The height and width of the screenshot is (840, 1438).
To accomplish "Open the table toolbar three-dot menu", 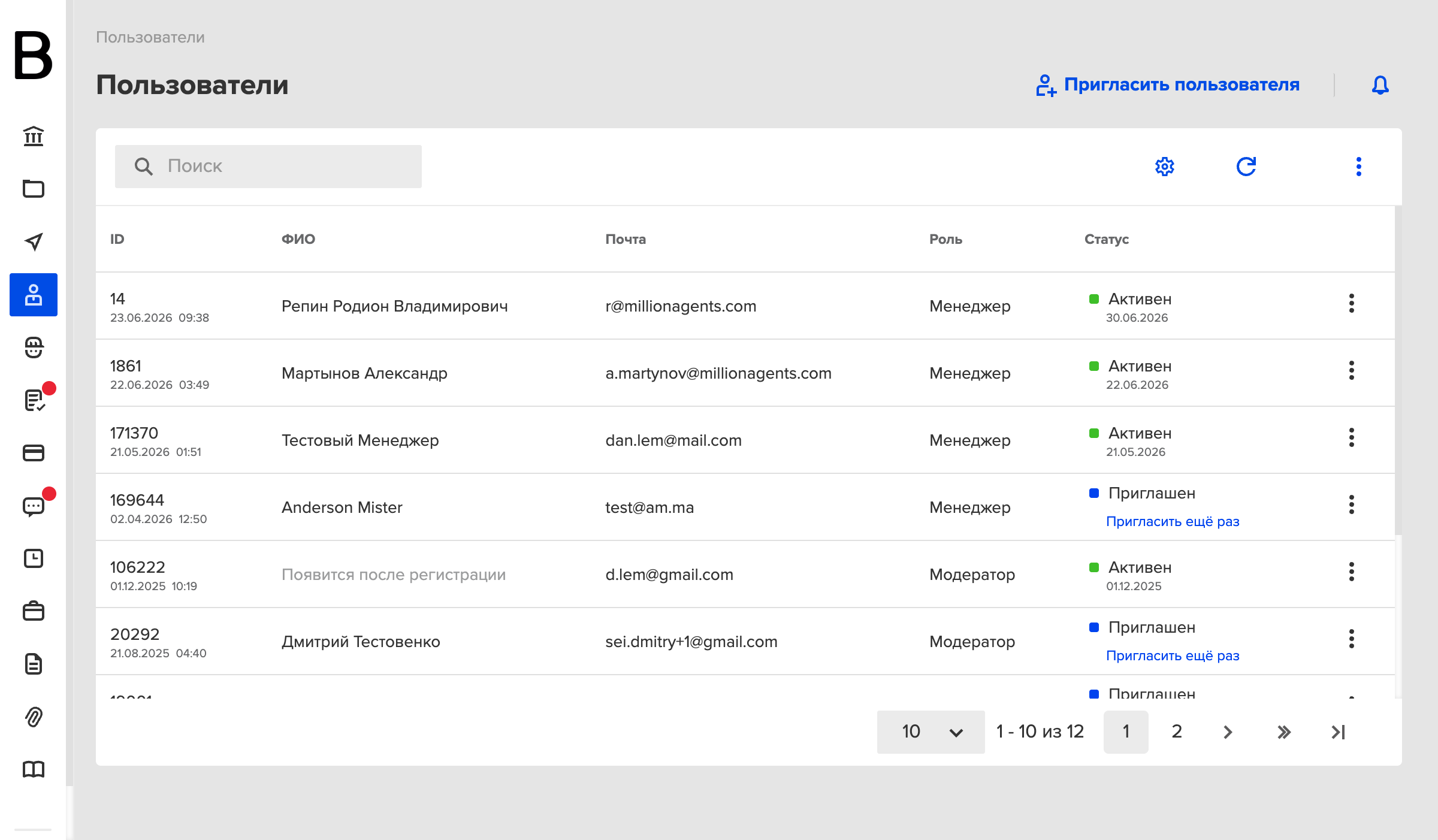I will (x=1359, y=167).
